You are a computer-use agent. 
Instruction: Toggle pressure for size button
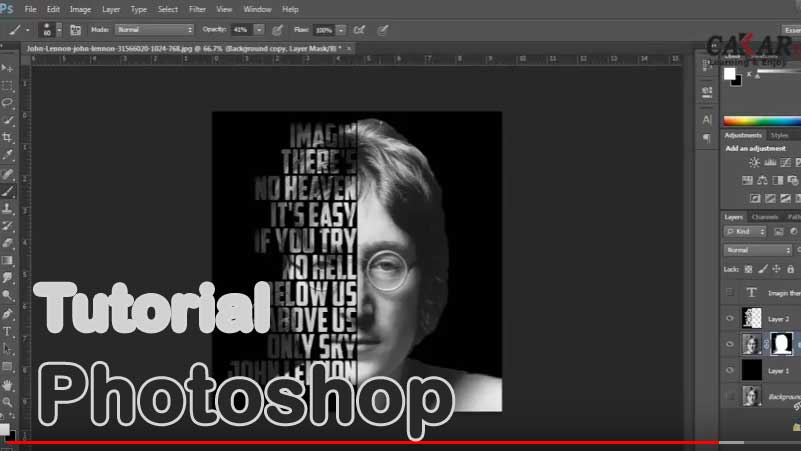pos(382,30)
